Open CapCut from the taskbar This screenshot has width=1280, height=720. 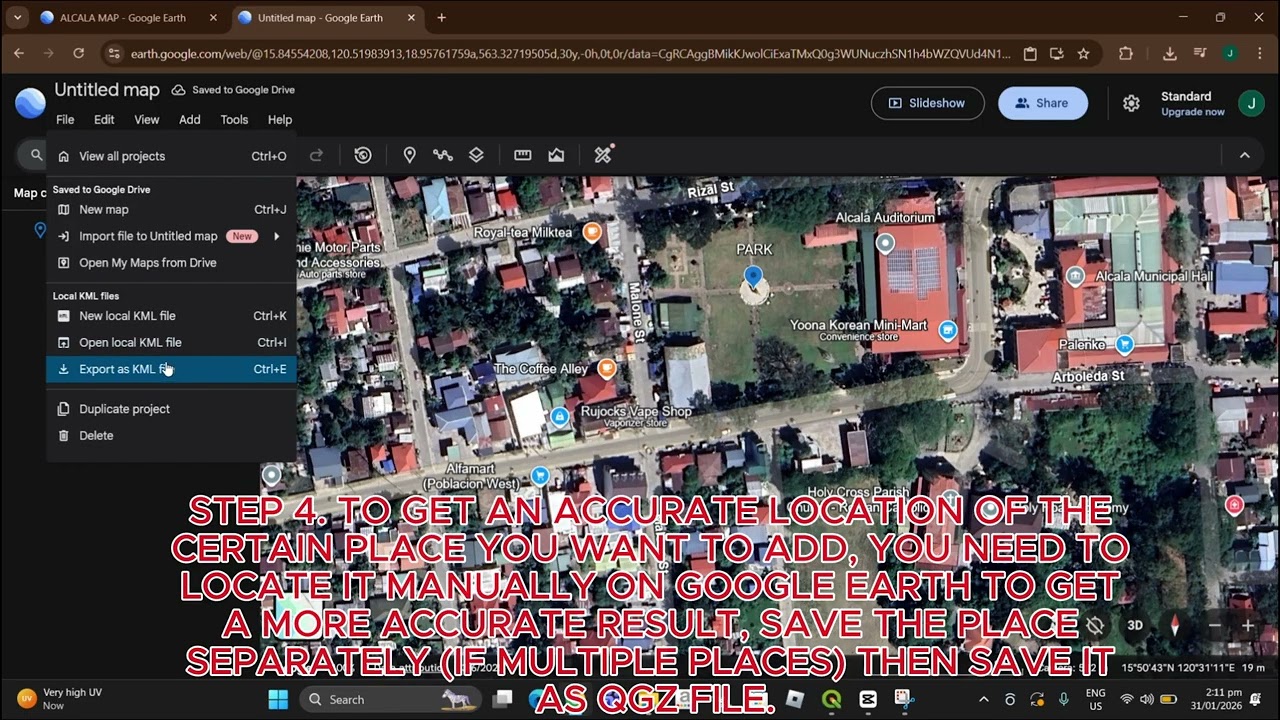tap(868, 699)
